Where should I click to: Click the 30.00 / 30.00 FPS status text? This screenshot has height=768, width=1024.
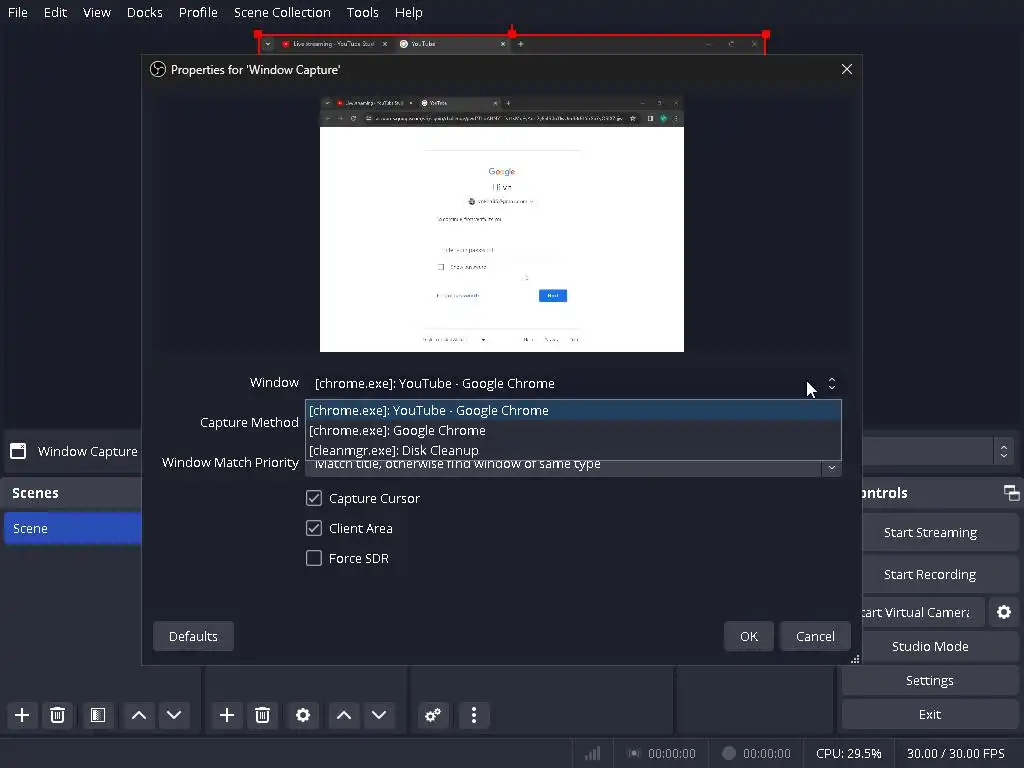coord(955,754)
